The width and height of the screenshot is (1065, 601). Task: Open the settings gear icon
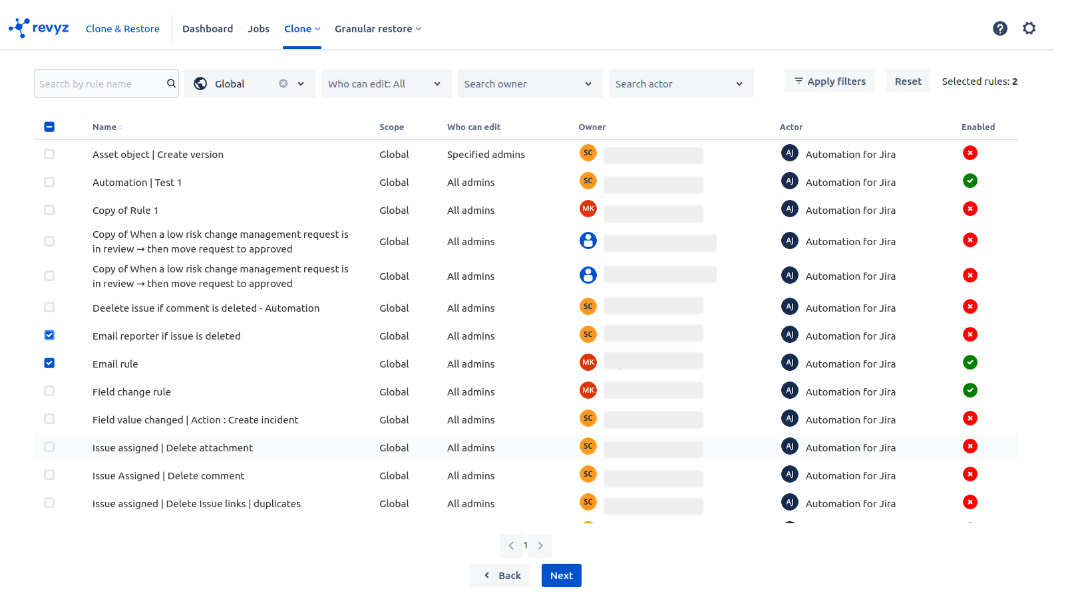point(1029,28)
